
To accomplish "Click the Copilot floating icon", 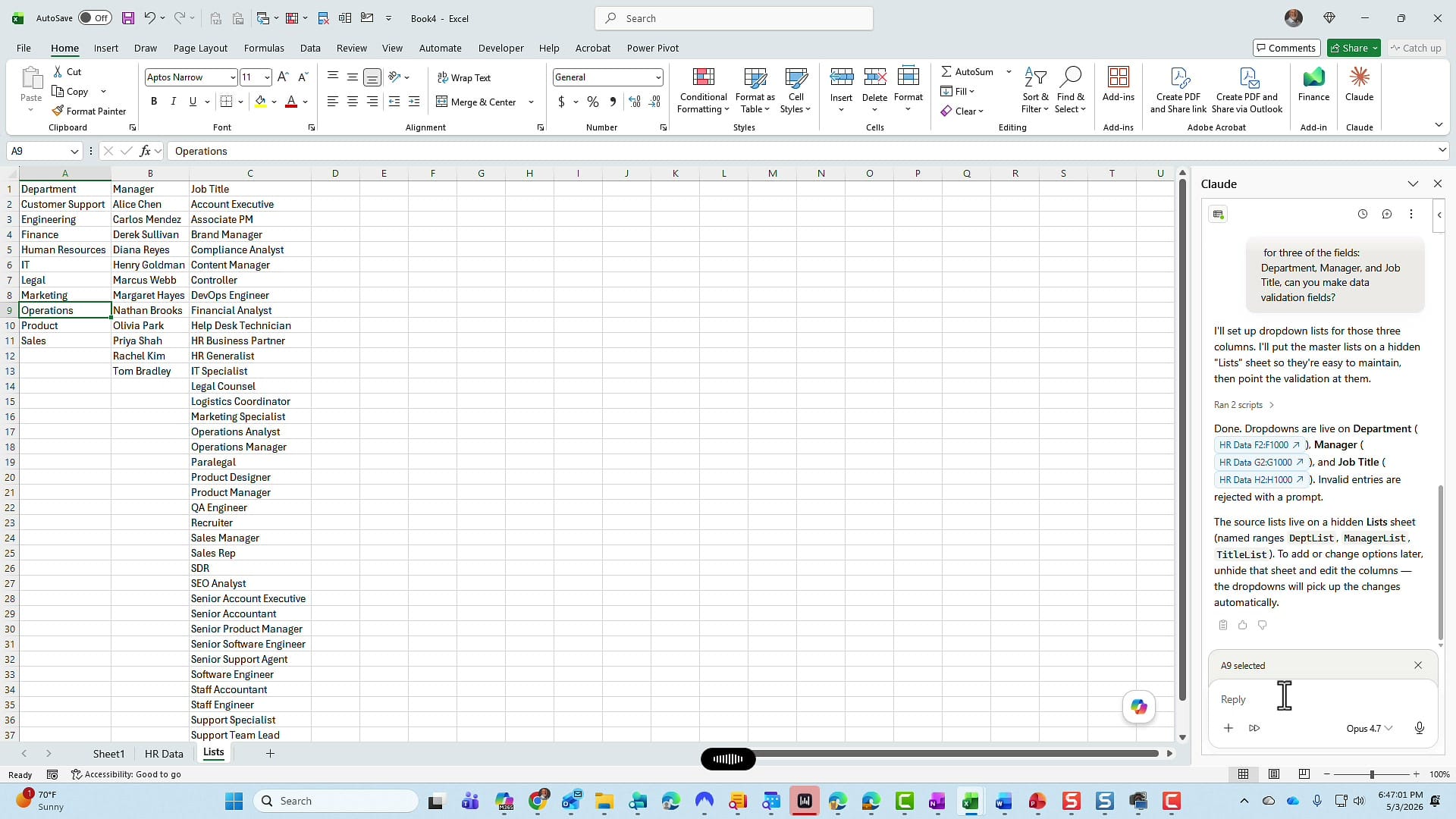I will point(1139,707).
